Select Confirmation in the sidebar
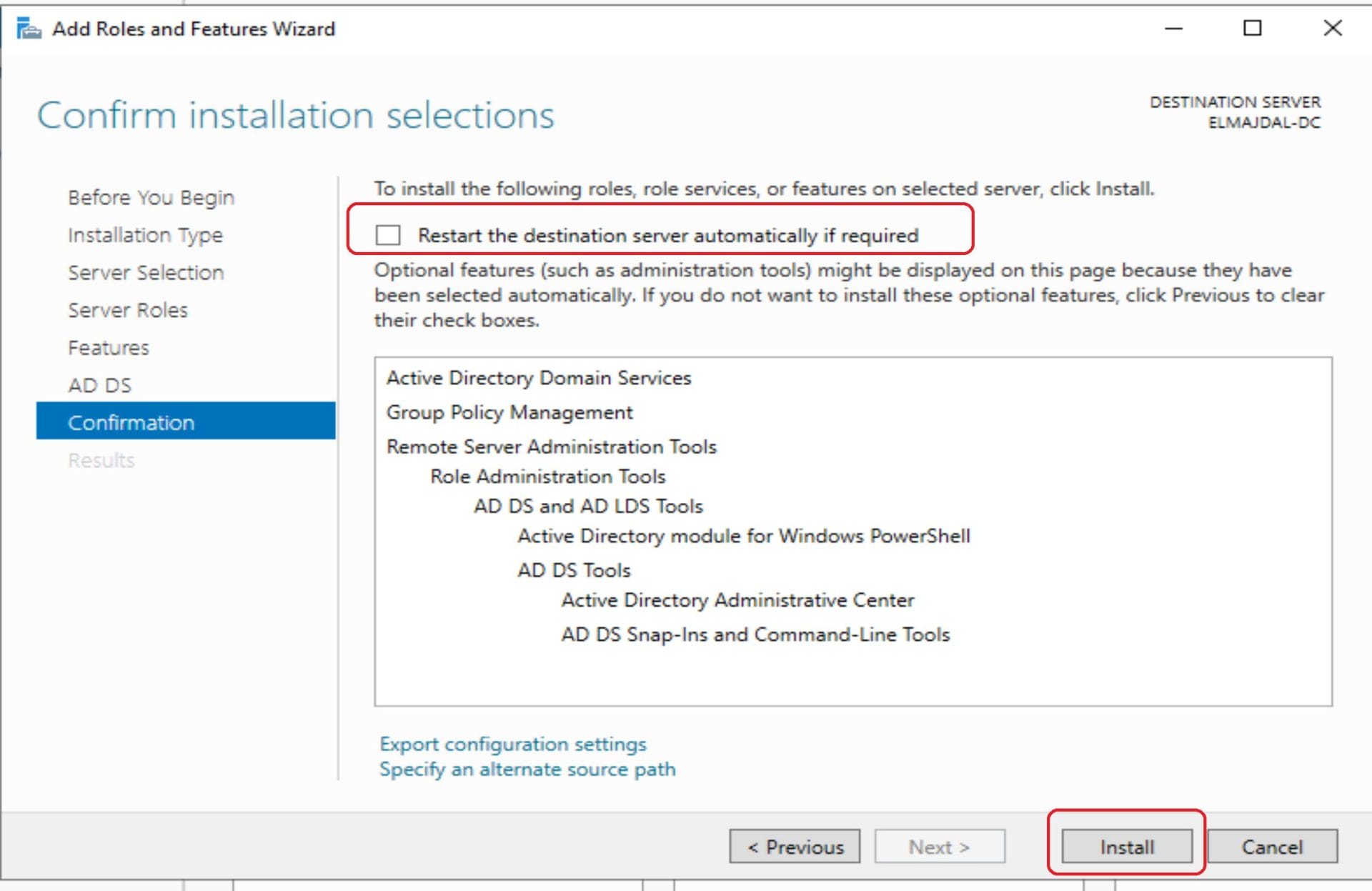 point(131,422)
